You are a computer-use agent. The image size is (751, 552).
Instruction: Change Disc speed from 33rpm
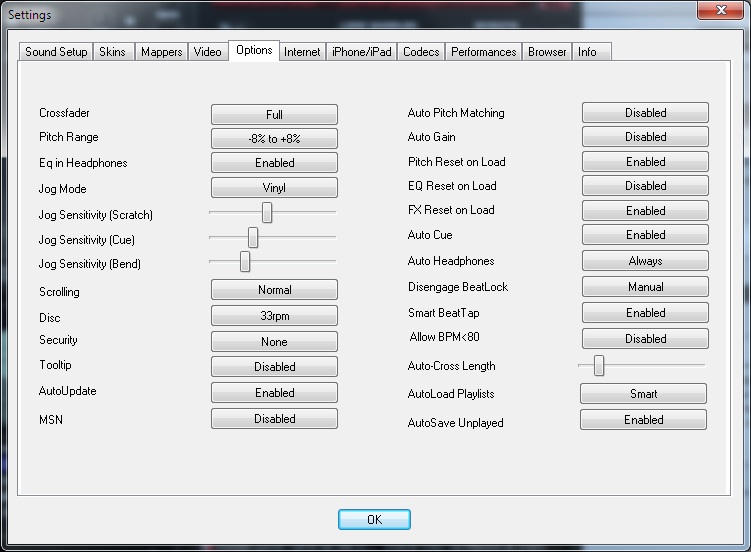point(274,315)
